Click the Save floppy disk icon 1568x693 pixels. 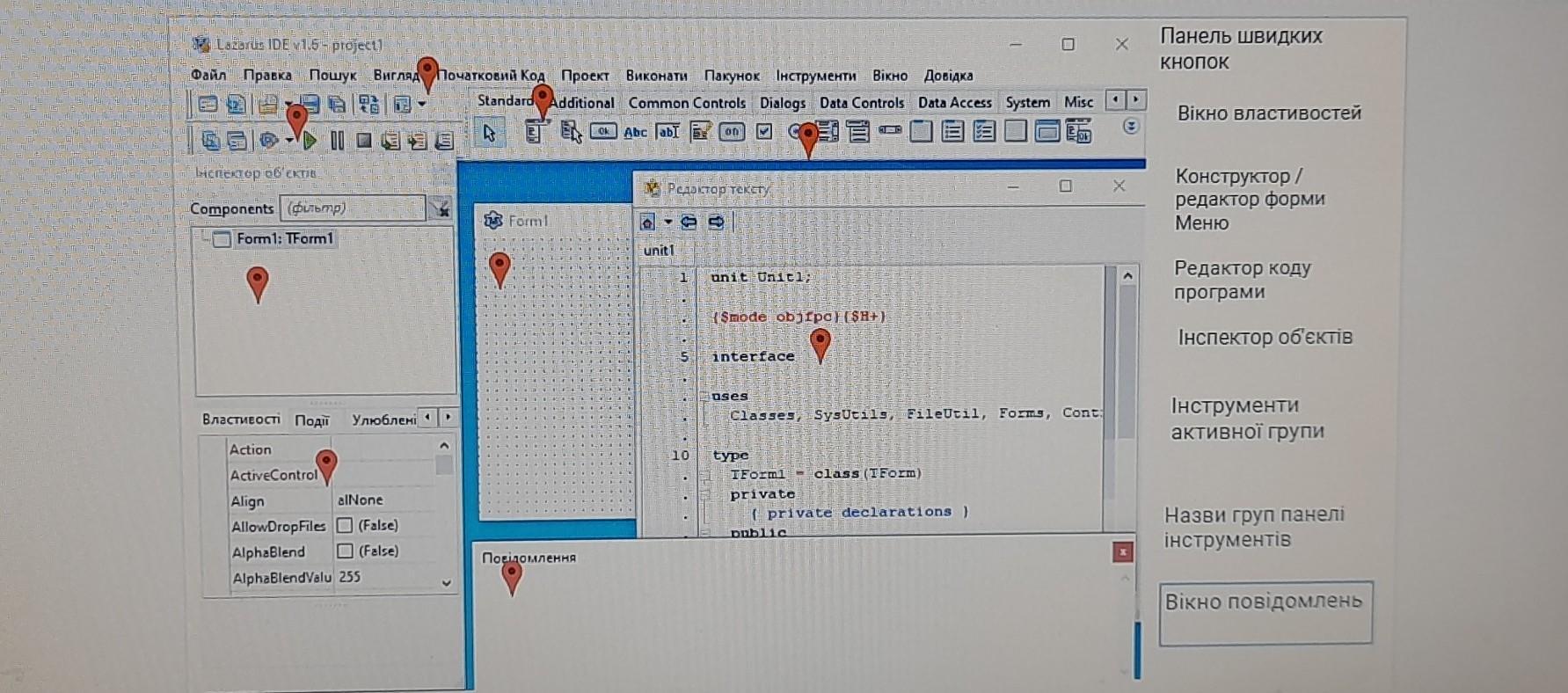[310, 103]
